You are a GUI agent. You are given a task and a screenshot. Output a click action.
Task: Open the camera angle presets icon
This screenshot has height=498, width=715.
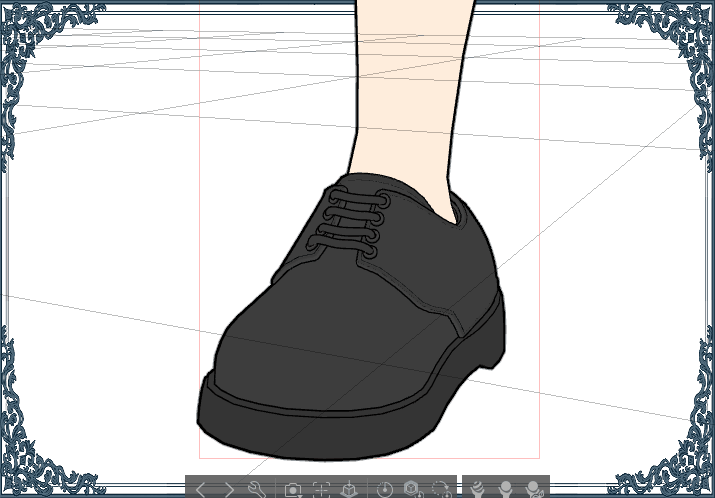(x=293, y=490)
